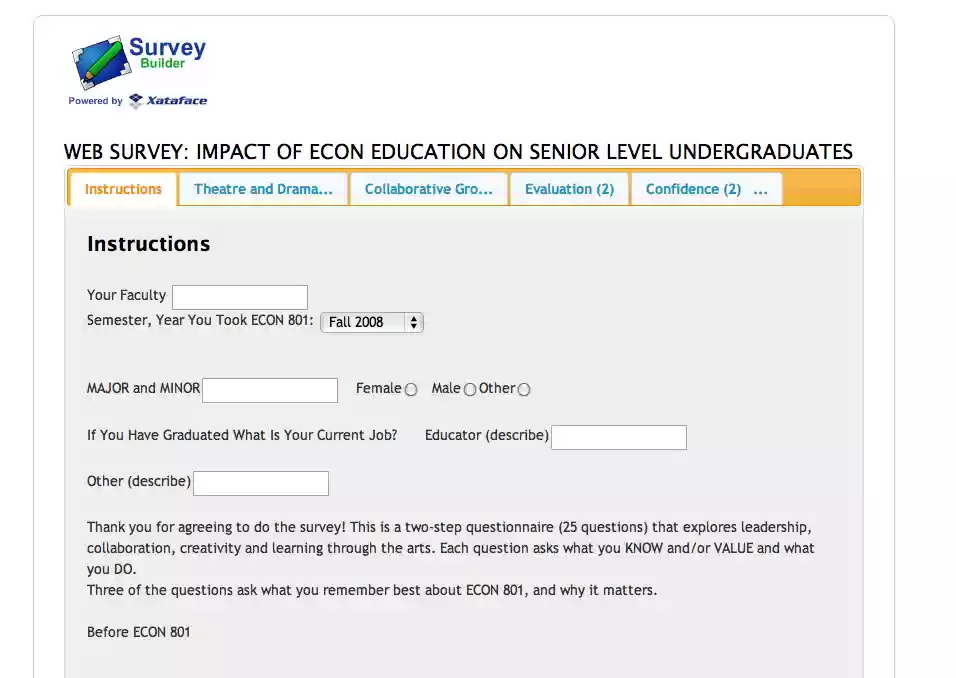Go to the Evaluation (2) tab
This screenshot has width=956, height=678.
point(569,189)
